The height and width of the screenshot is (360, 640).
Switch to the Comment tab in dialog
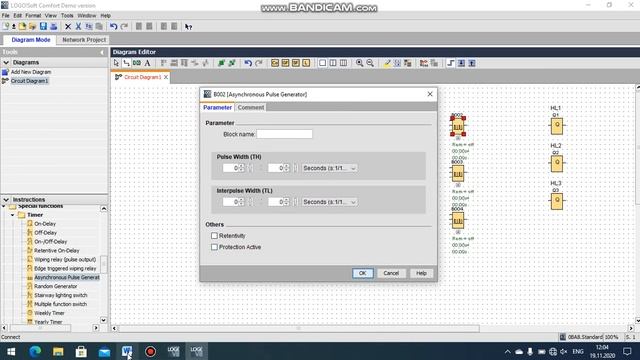click(251, 107)
